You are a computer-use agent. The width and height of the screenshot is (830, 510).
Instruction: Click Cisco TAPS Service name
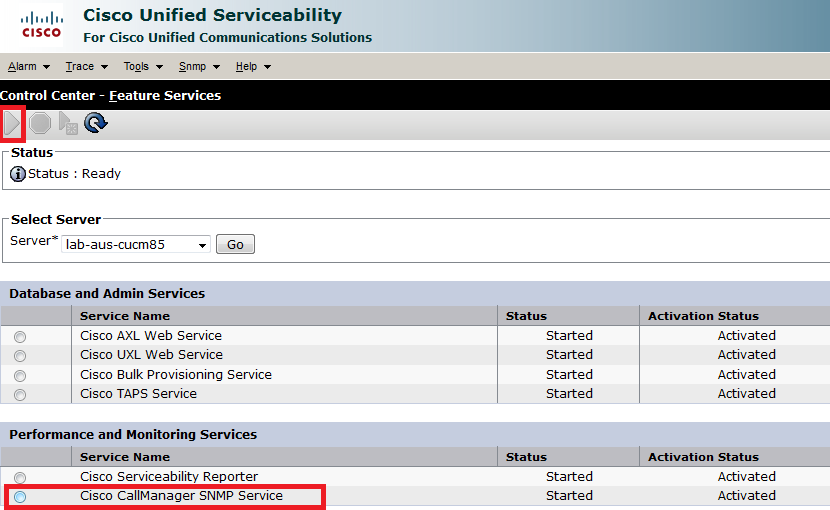click(138, 393)
